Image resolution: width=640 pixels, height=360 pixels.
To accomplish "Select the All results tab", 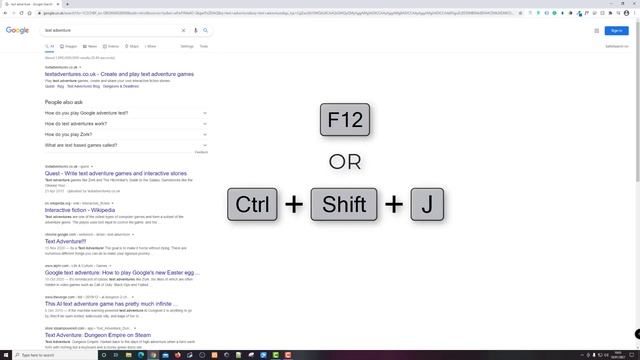I will pyautogui.click(x=49, y=47).
